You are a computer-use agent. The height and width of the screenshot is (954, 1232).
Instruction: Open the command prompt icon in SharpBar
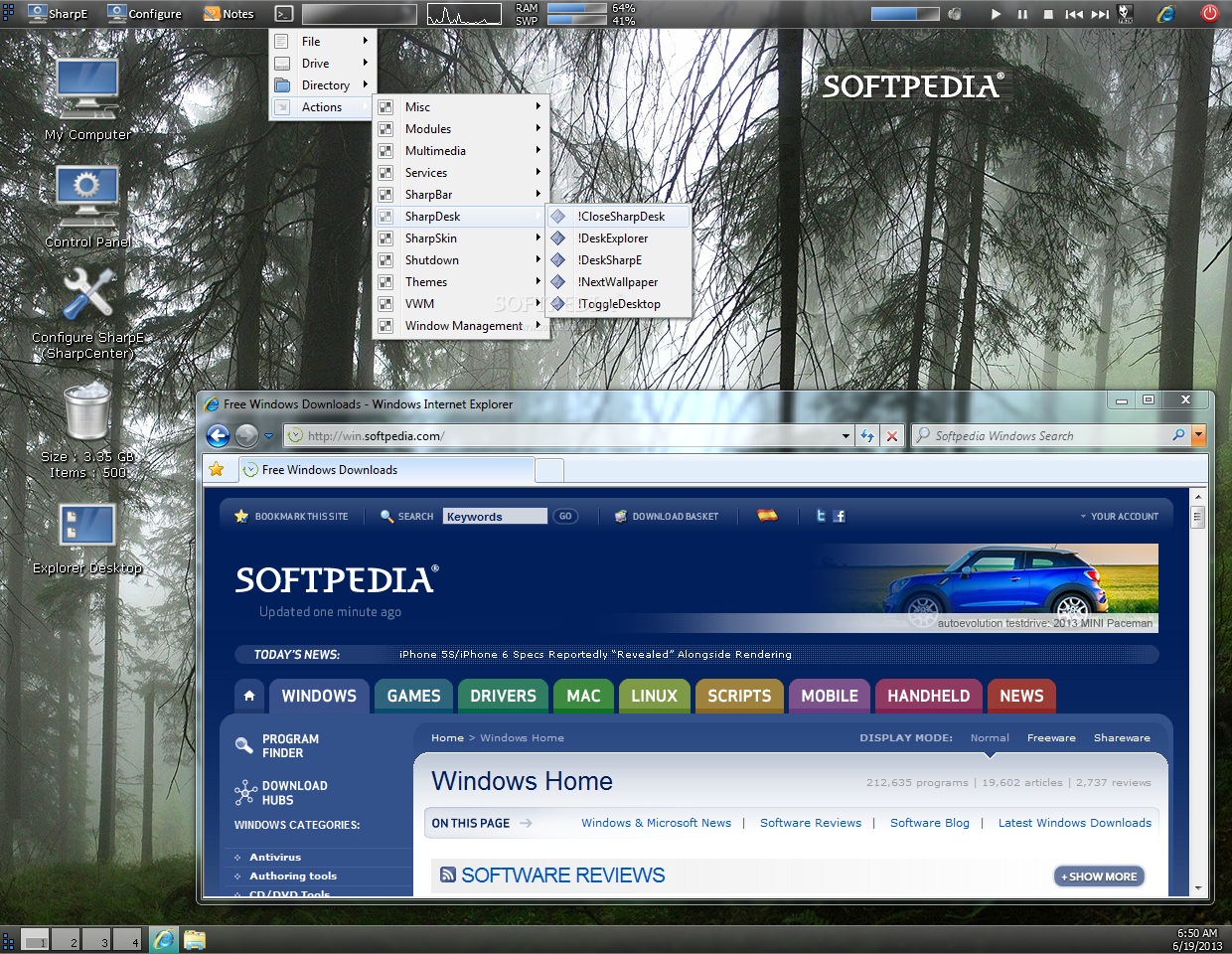pos(284,14)
